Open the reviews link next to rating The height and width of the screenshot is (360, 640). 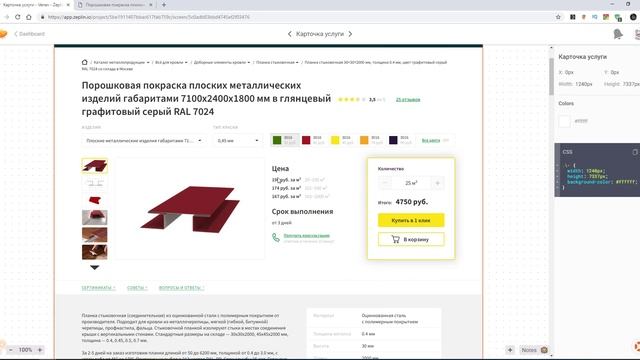(408, 100)
